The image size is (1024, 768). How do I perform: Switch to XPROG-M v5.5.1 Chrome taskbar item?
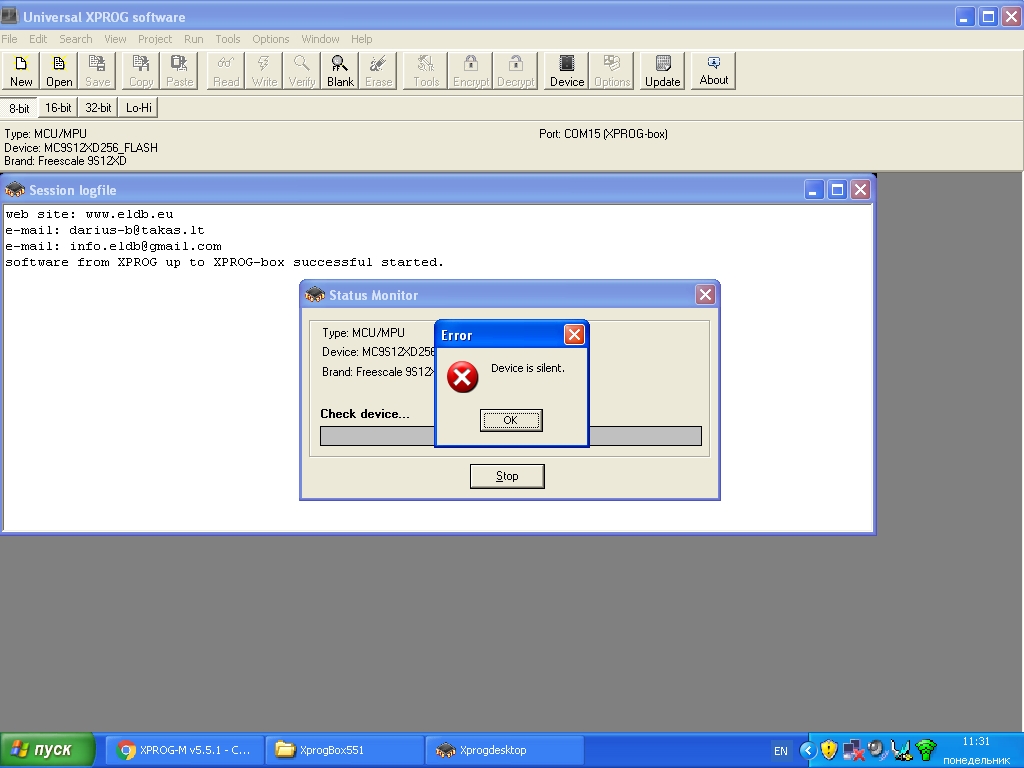185,750
